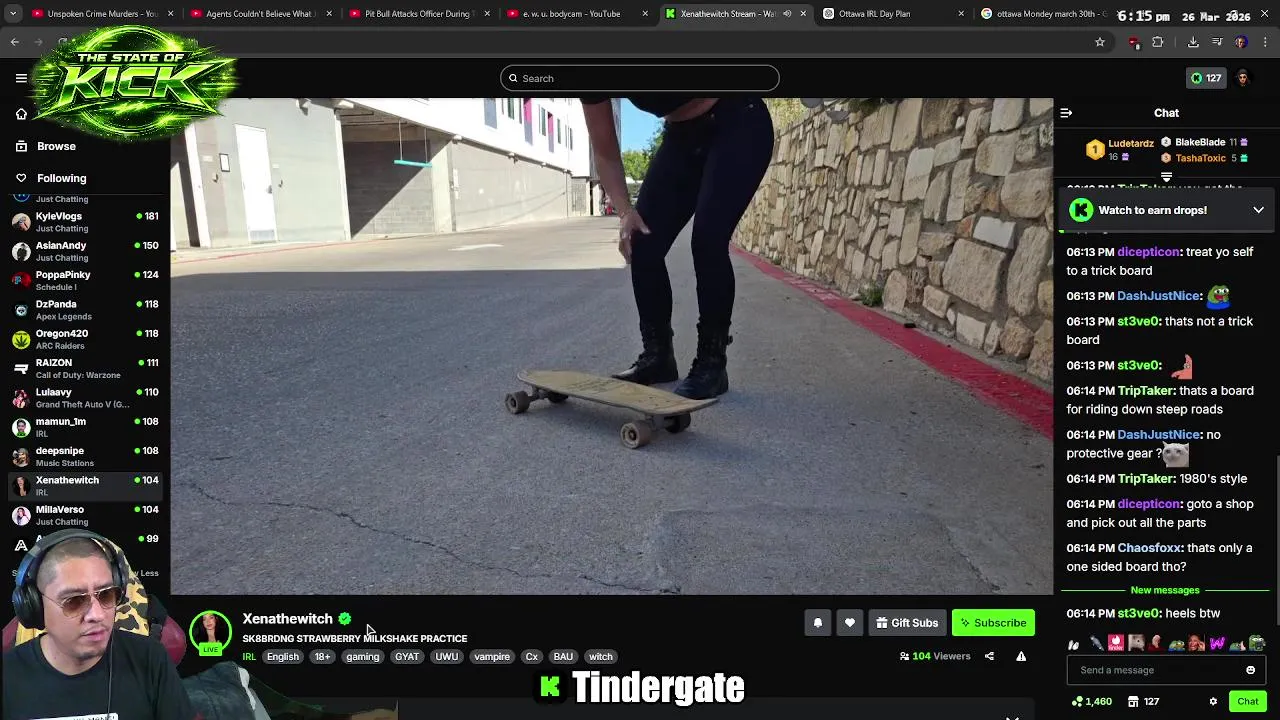Focus the Kick search box
This screenshot has height=720, width=1280.
640,78
